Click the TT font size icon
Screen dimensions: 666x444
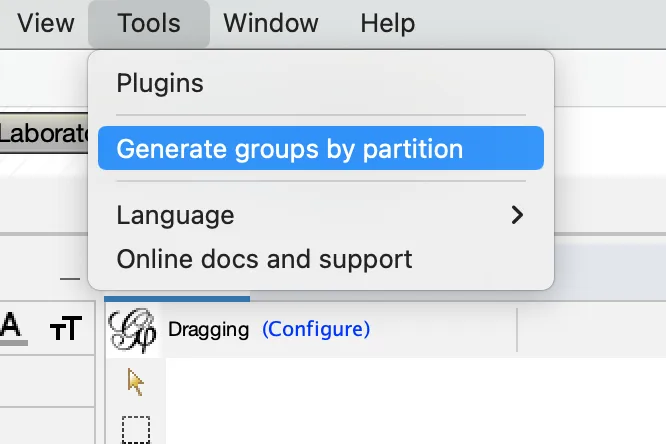pyautogui.click(x=66, y=328)
